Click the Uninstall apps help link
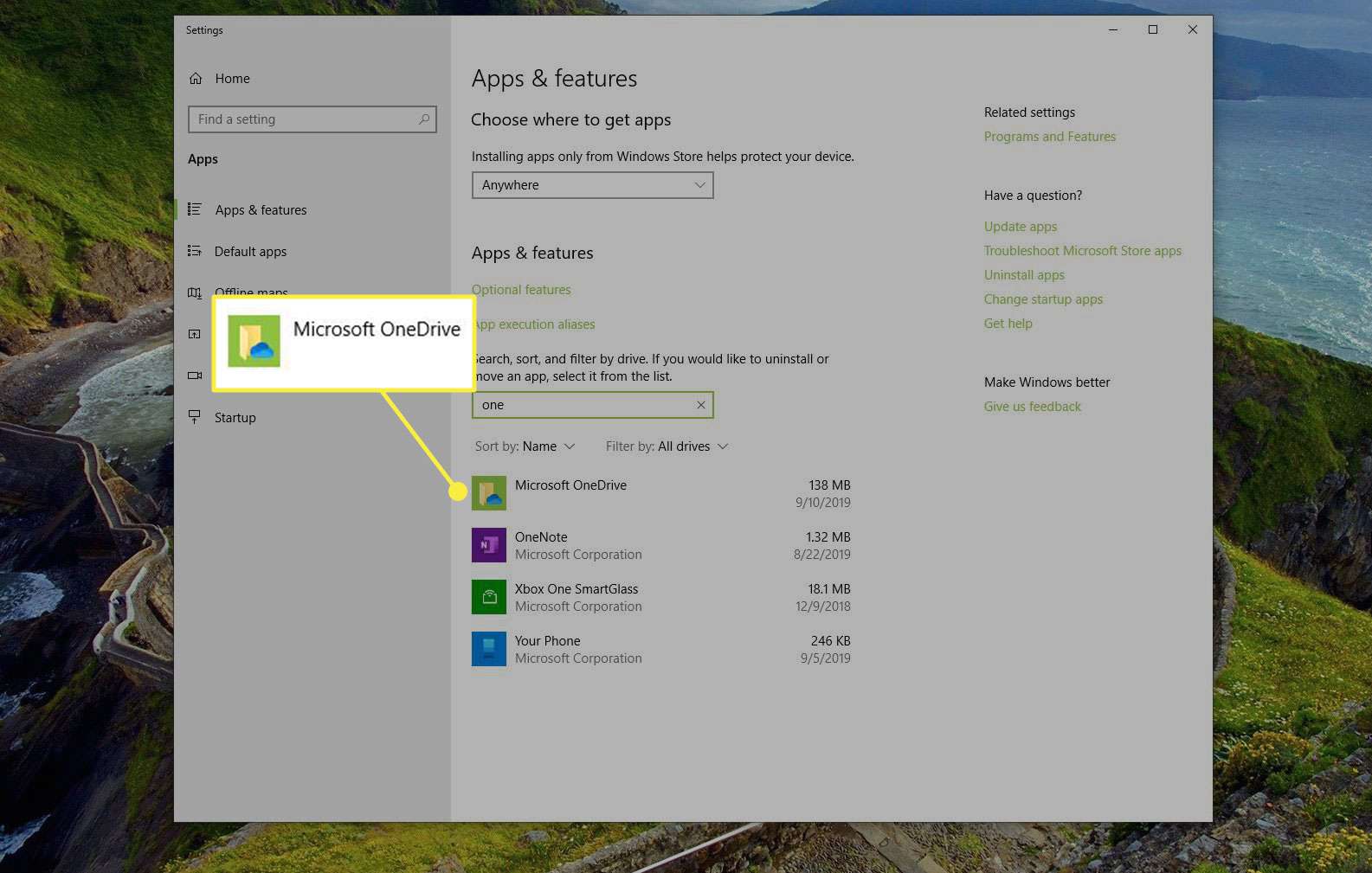The height and width of the screenshot is (873, 1372). (x=1024, y=275)
